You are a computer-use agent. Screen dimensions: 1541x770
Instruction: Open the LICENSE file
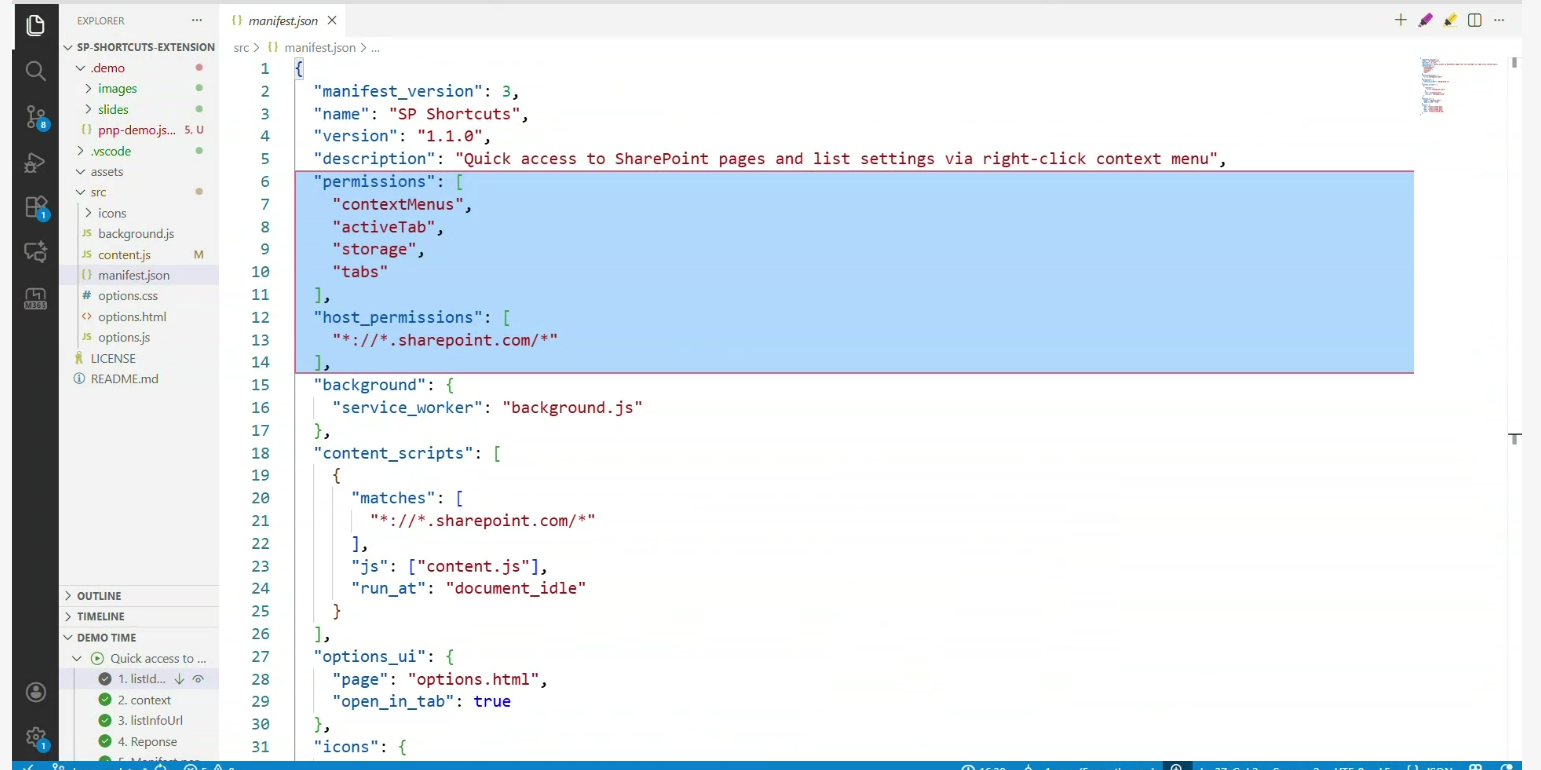[x=139, y=358]
